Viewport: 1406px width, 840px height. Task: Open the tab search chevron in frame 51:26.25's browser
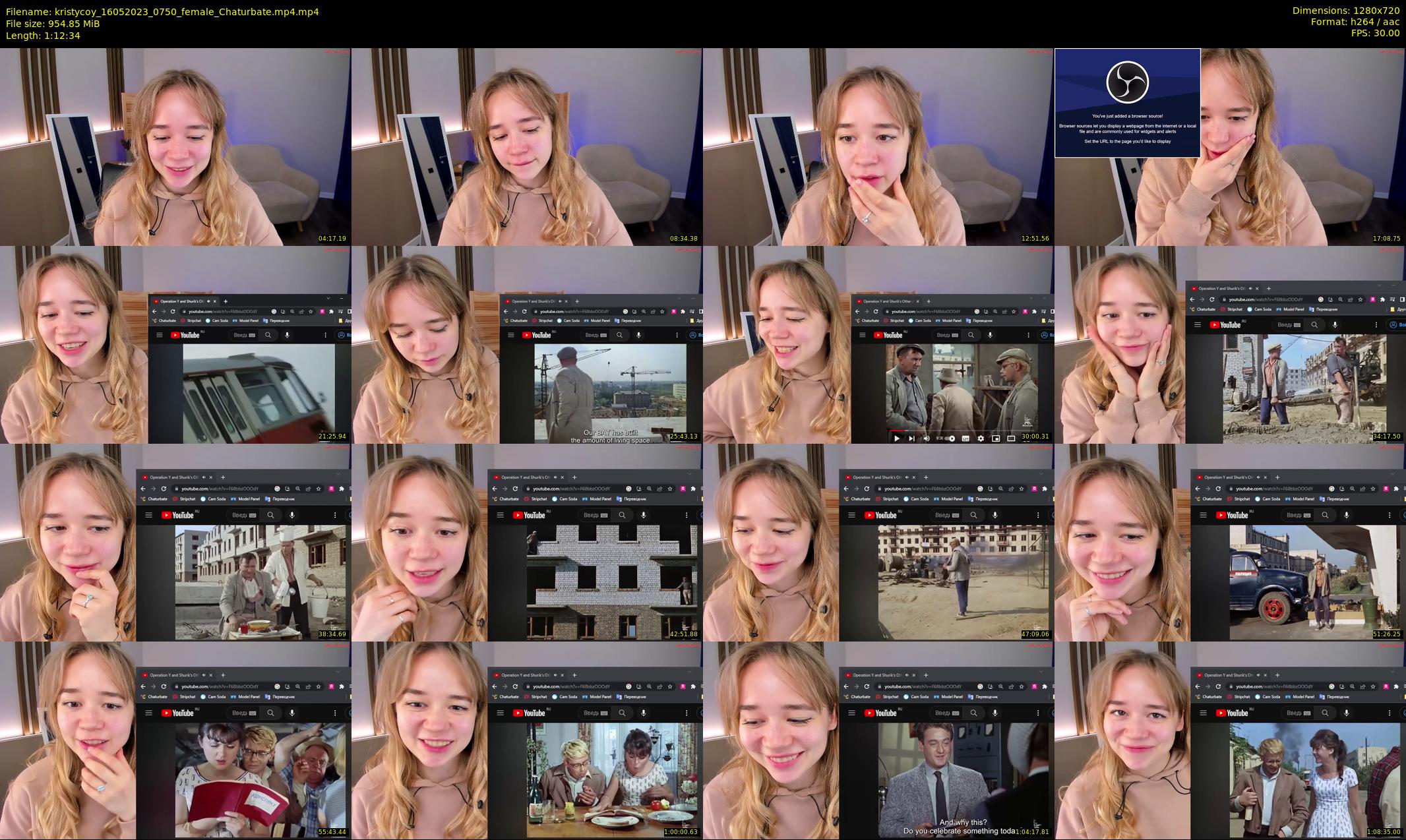[x=1391, y=473]
